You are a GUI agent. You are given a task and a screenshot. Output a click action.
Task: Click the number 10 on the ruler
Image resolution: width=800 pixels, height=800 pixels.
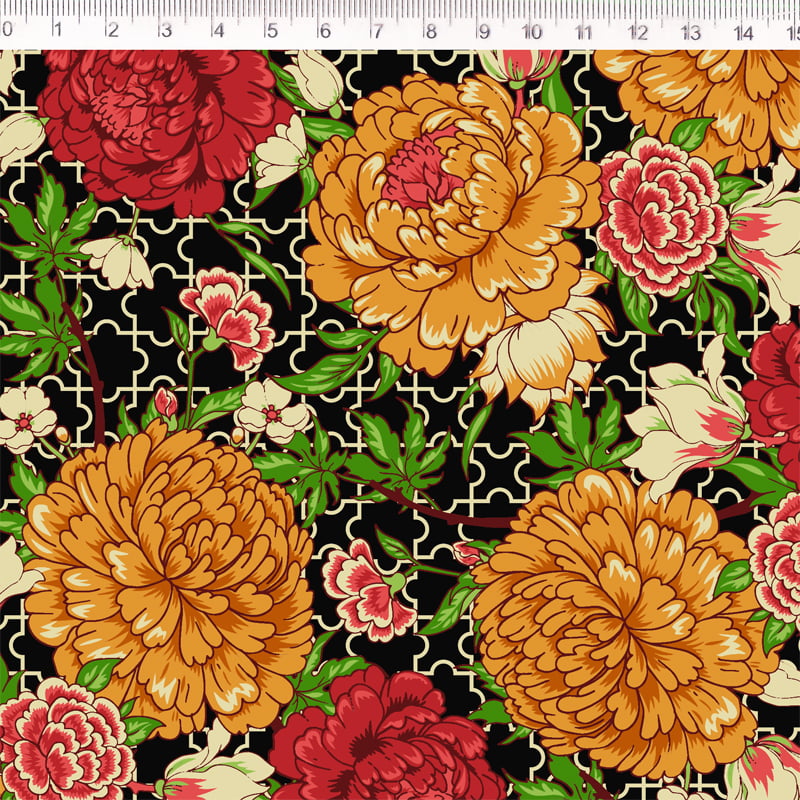(532, 30)
